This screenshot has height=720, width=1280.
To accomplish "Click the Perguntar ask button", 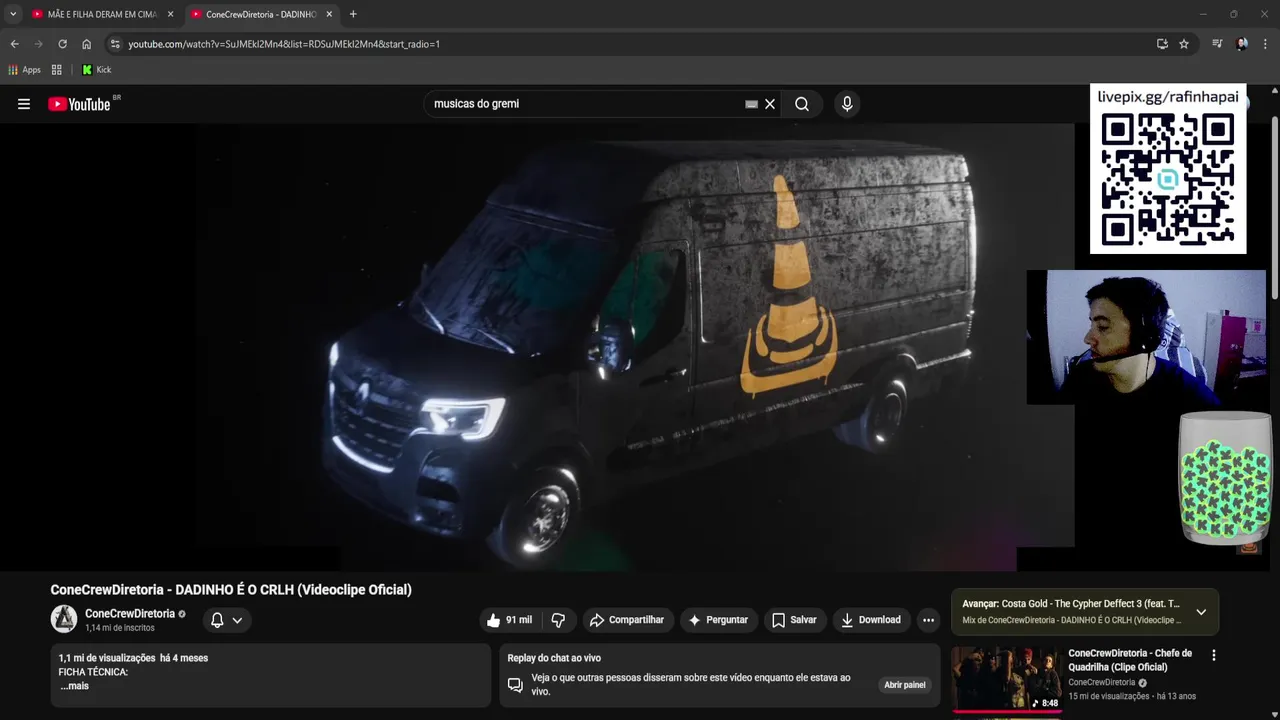I will (717, 620).
